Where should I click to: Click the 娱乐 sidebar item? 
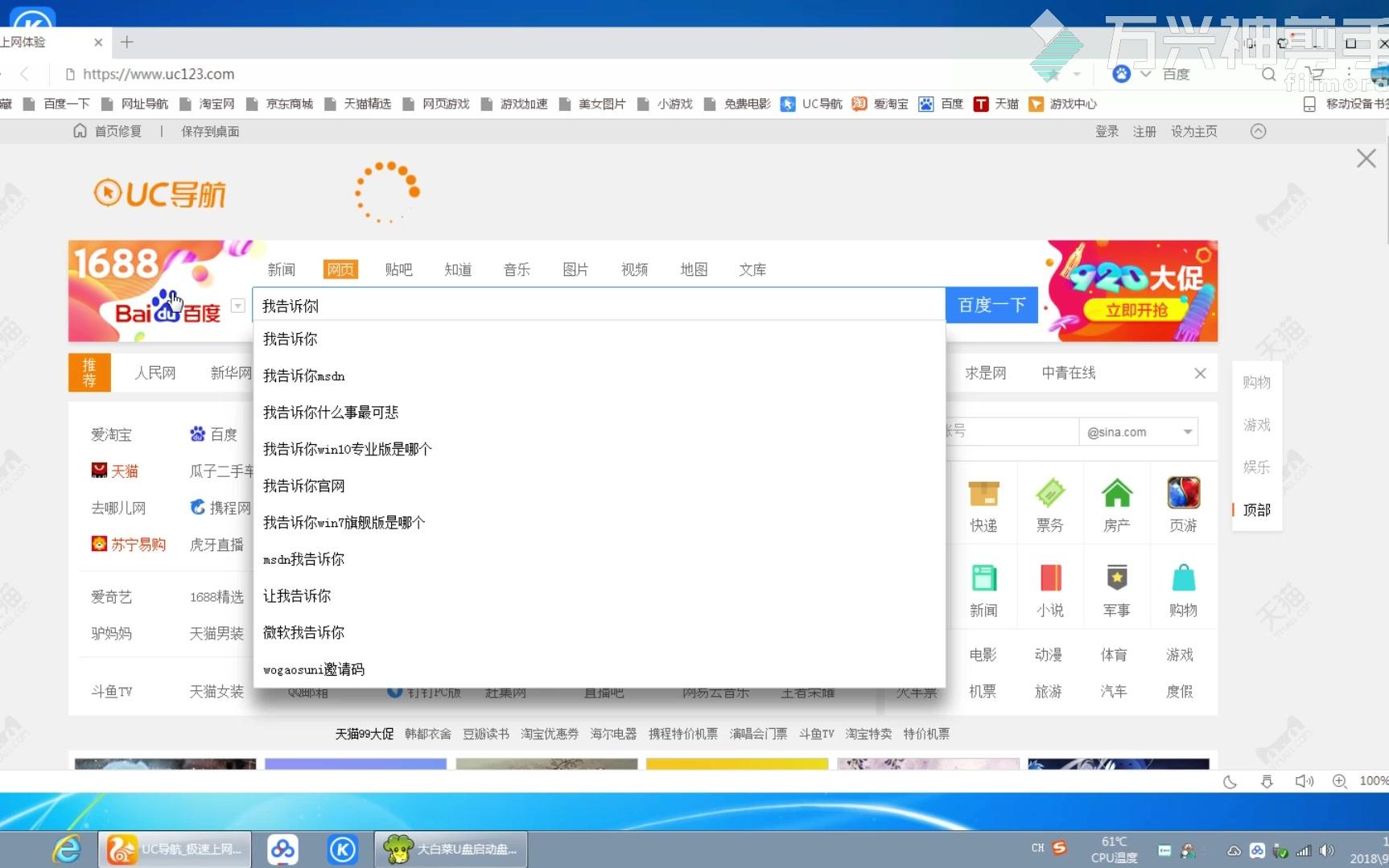1257,467
